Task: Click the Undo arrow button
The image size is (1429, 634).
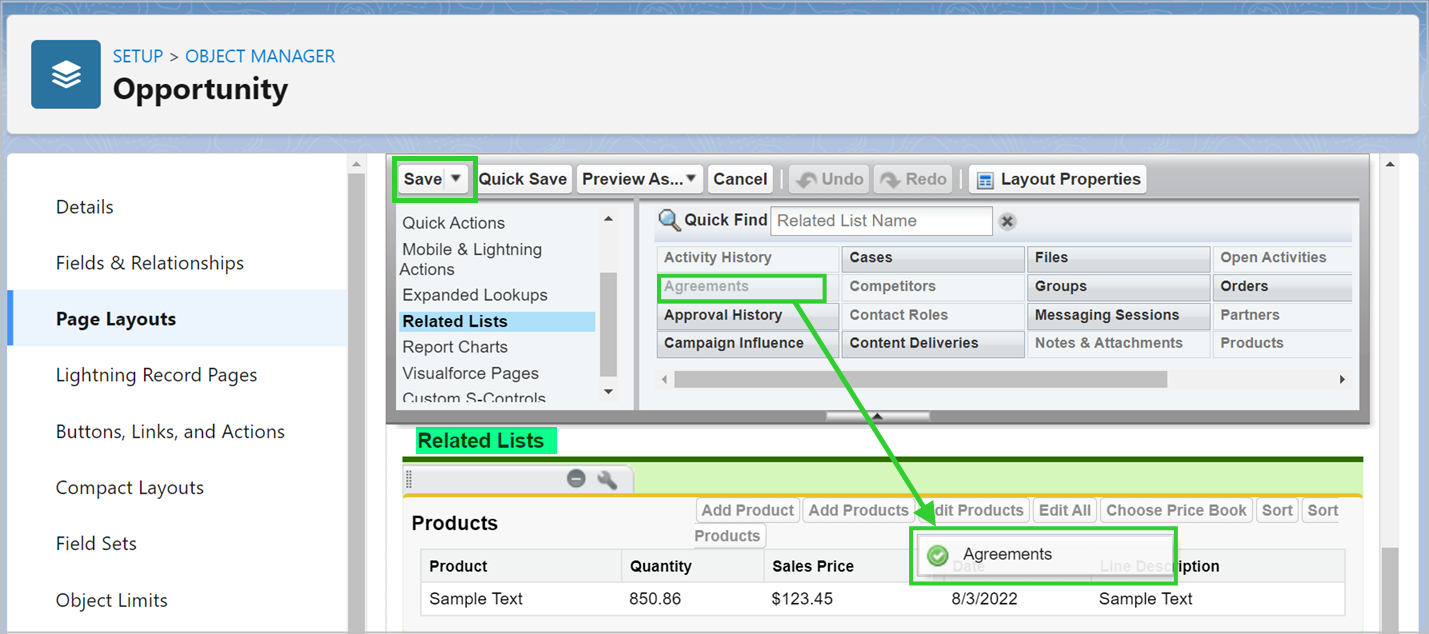Action: pyautogui.click(x=830, y=179)
